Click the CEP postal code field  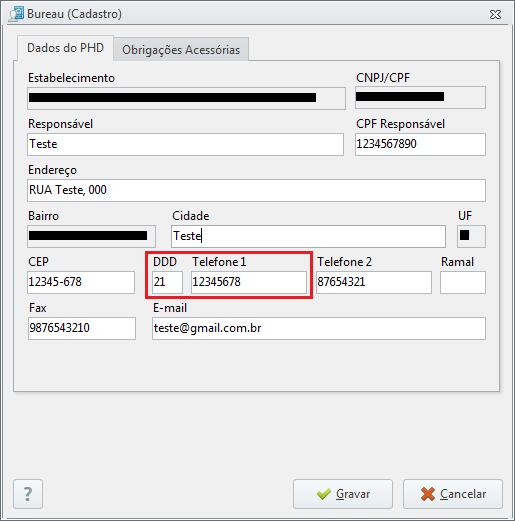(x=81, y=282)
